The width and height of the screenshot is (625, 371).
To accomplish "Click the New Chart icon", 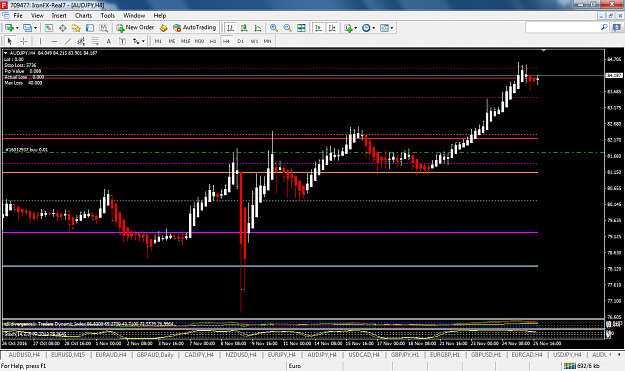I will [x=9, y=28].
